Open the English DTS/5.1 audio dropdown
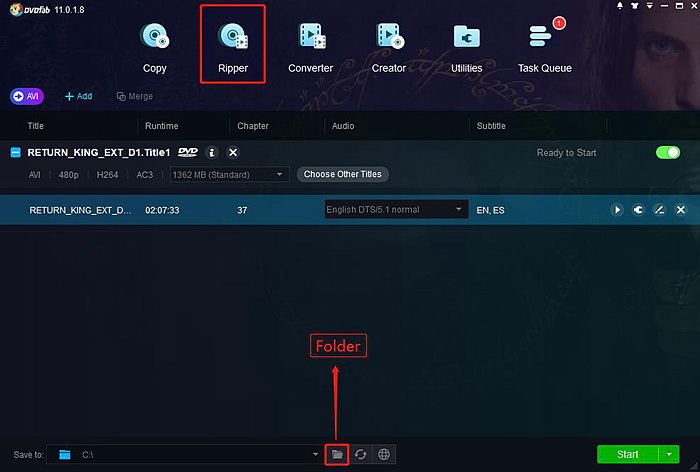The image size is (700, 472). coord(396,209)
